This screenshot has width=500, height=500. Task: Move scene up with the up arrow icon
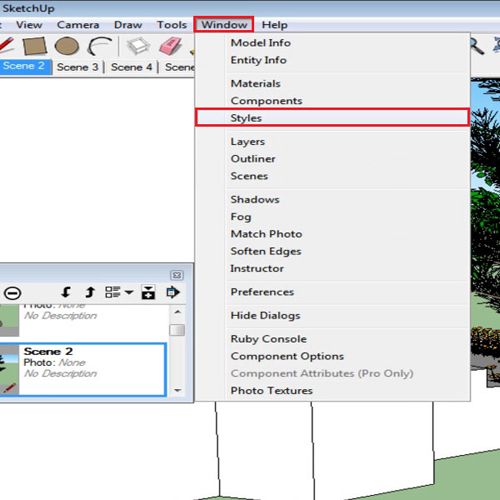90,292
